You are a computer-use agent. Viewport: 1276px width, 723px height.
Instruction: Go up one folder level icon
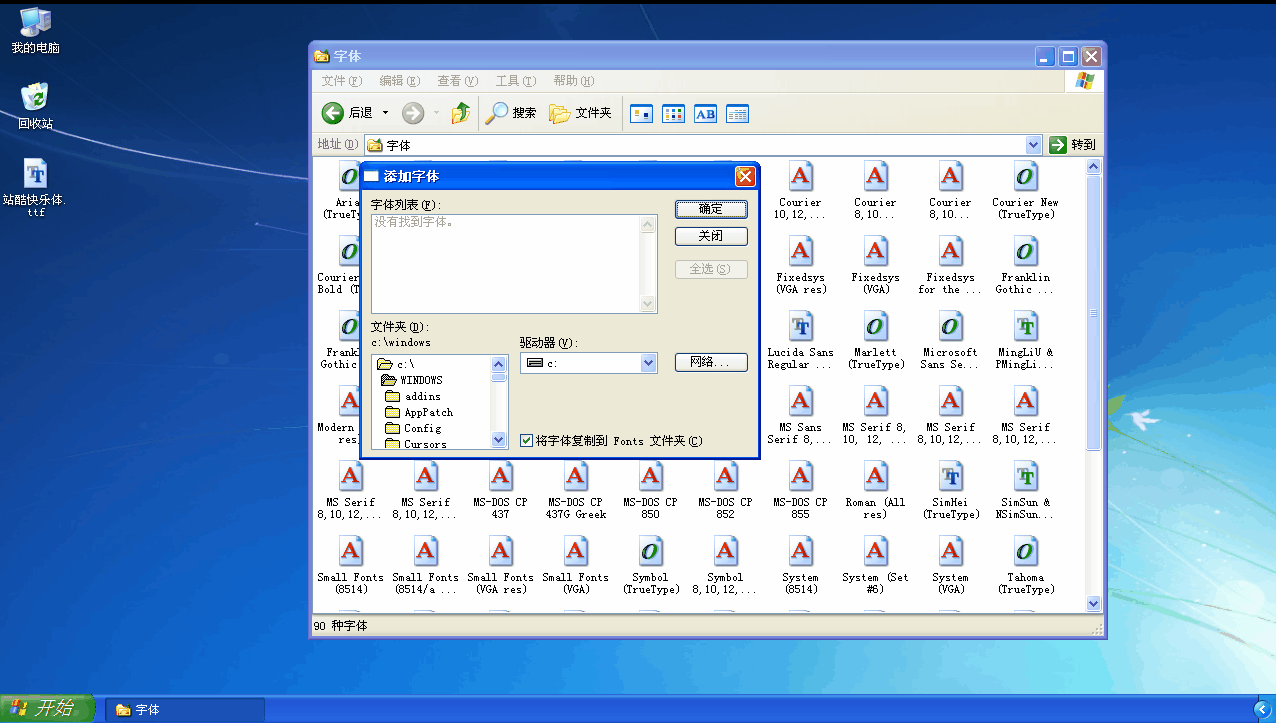460,113
